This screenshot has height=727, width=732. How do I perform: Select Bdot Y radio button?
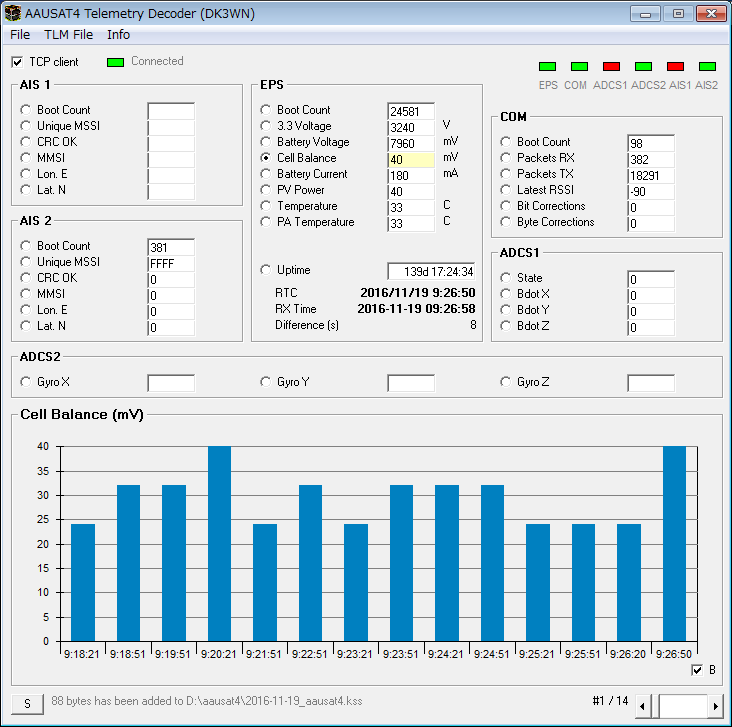click(x=506, y=310)
